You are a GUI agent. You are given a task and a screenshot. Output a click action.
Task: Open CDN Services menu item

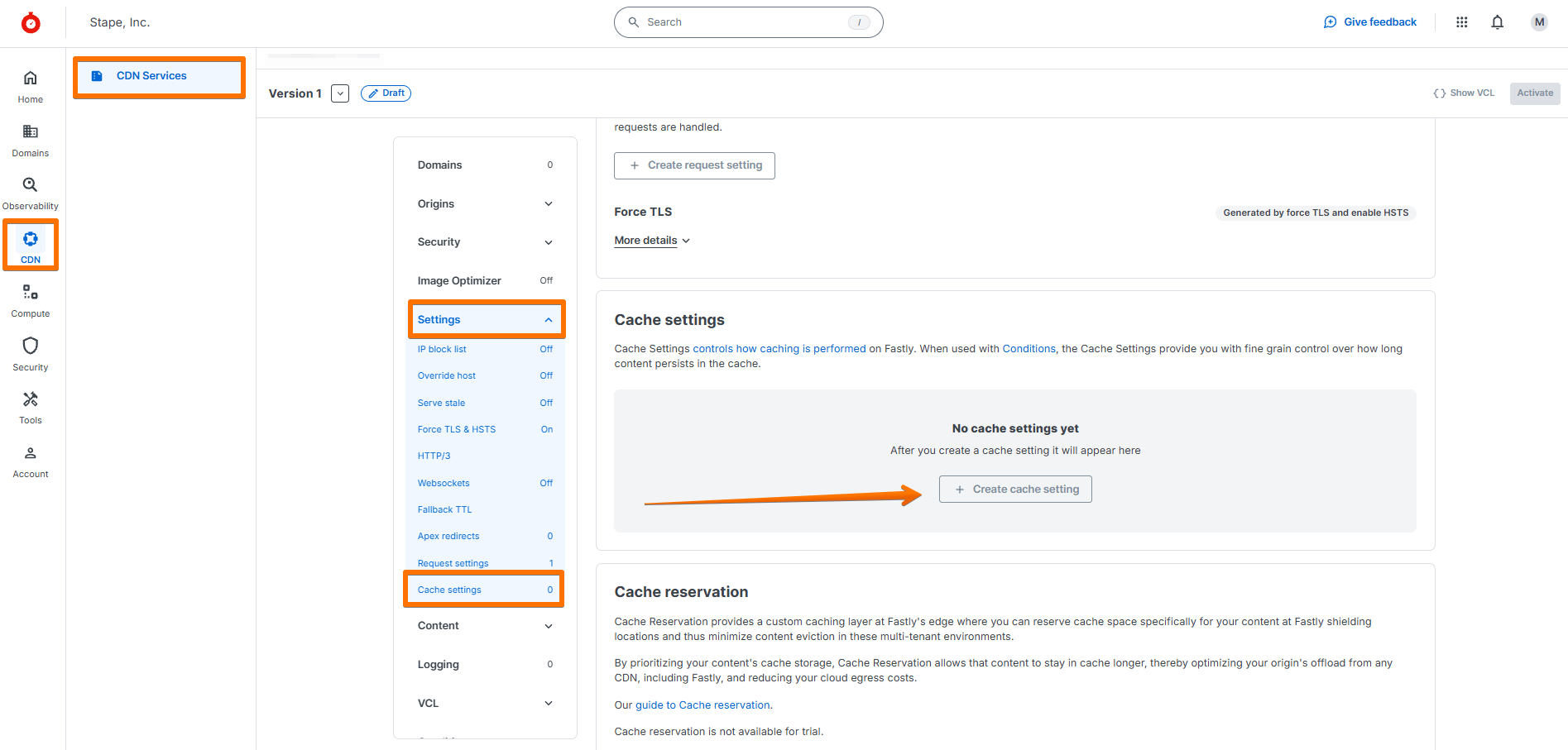[x=160, y=76]
